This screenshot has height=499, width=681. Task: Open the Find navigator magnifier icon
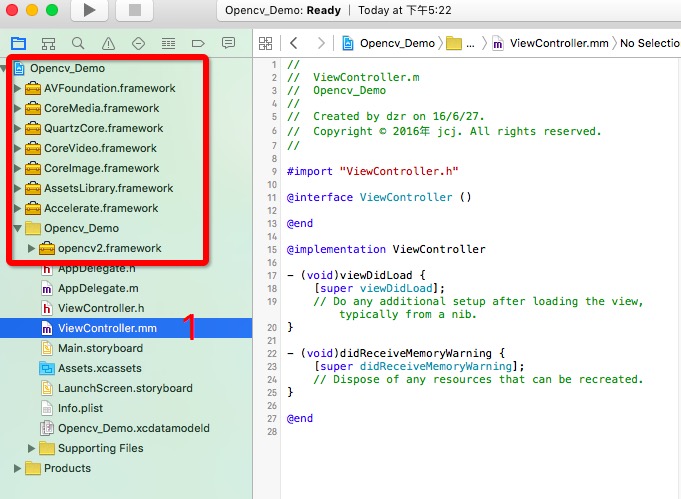(x=78, y=43)
